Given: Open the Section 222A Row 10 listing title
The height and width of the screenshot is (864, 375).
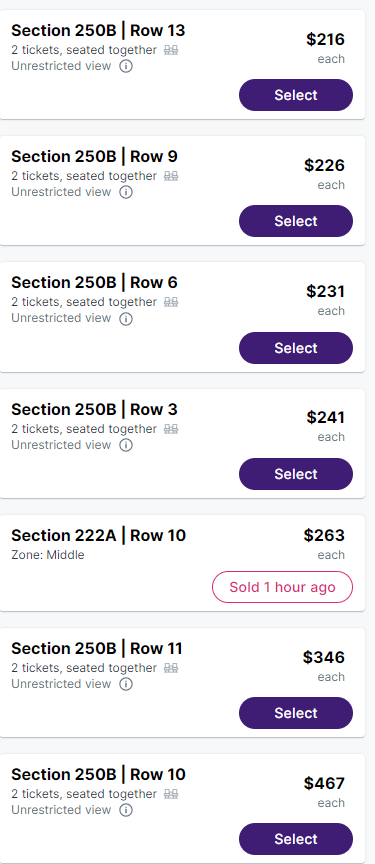Looking at the screenshot, I should coord(99,536).
